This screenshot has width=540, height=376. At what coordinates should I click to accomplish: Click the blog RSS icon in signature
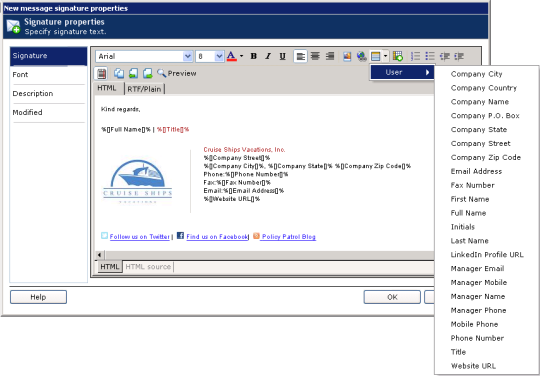[256, 236]
